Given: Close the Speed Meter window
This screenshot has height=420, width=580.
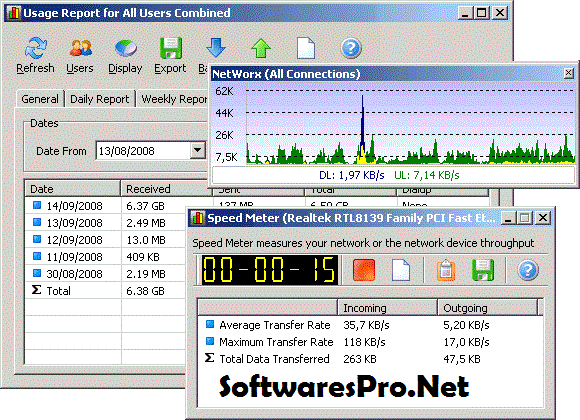Looking at the screenshot, I should tap(543, 218).
